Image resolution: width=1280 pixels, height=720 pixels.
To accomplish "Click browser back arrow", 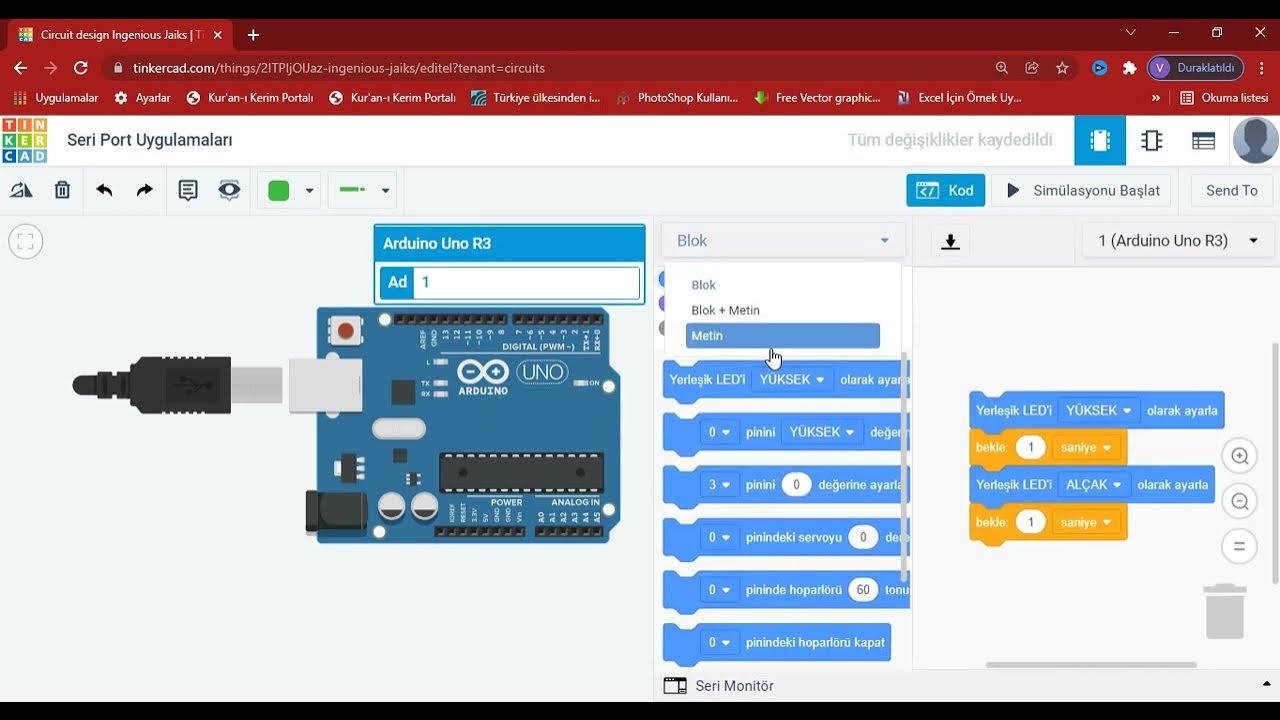I will pos(21,68).
